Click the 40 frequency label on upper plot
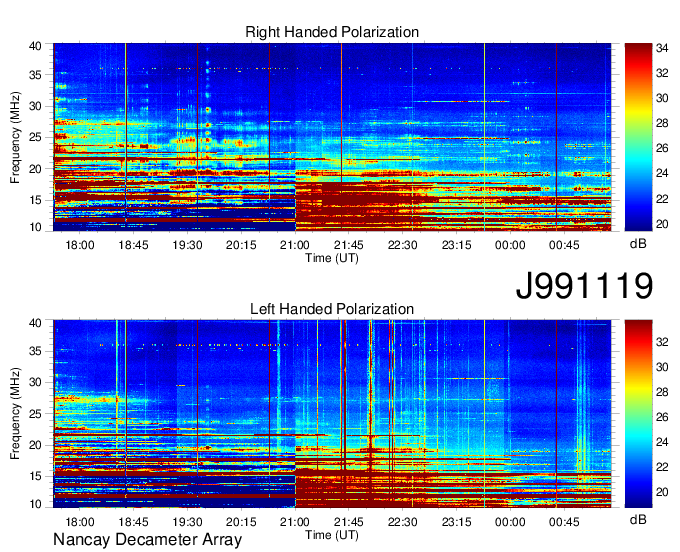The height and width of the screenshot is (552, 680). coord(35,46)
